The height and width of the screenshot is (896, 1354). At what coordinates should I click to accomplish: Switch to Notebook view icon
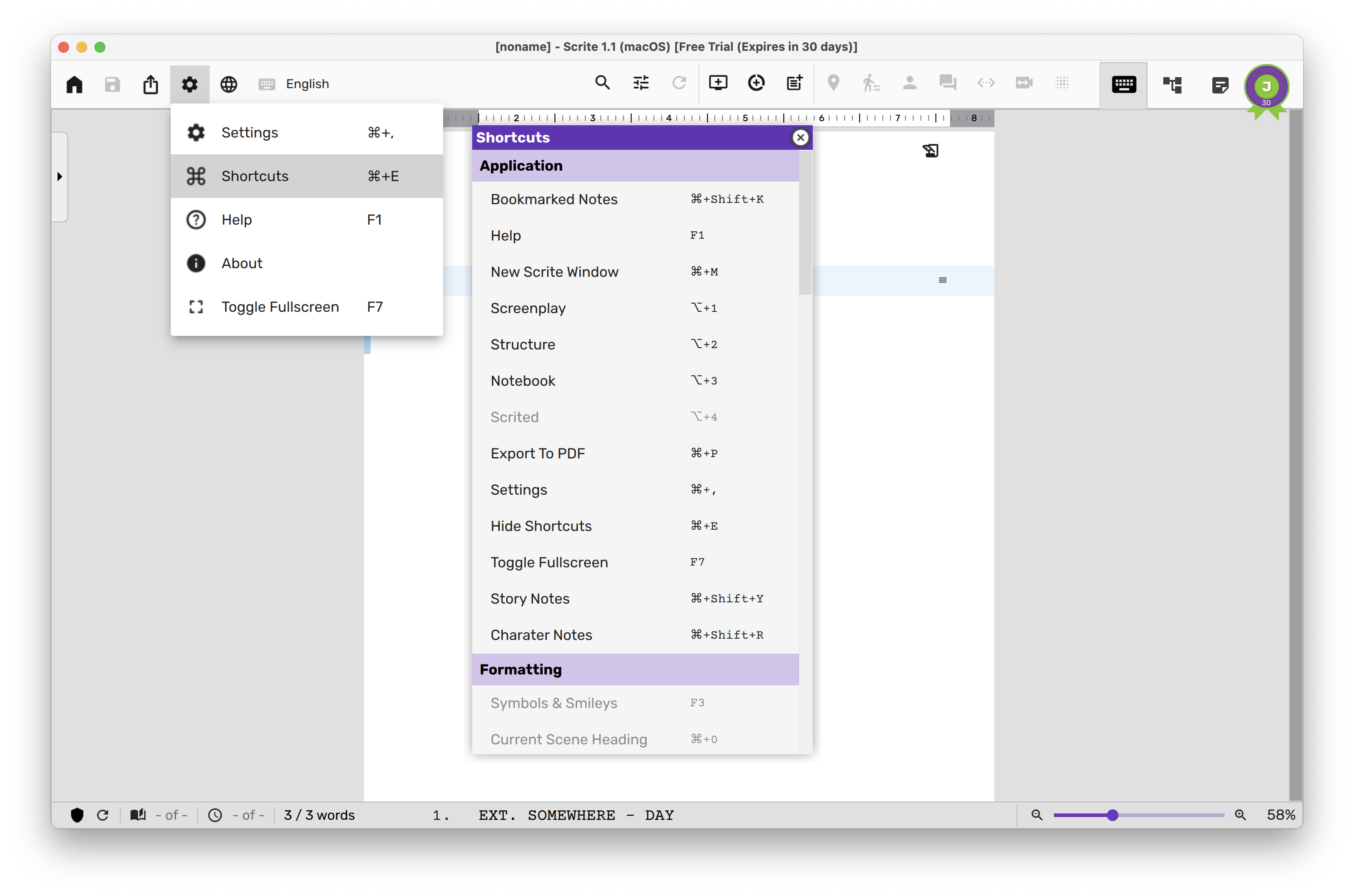(1220, 85)
